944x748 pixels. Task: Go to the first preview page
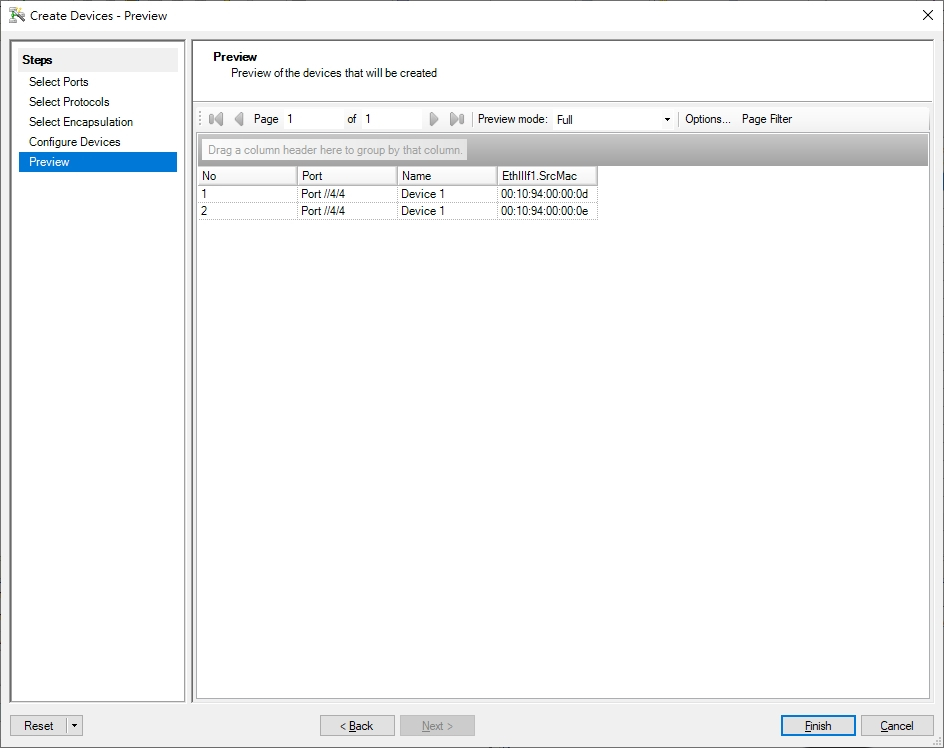pyautogui.click(x=216, y=119)
